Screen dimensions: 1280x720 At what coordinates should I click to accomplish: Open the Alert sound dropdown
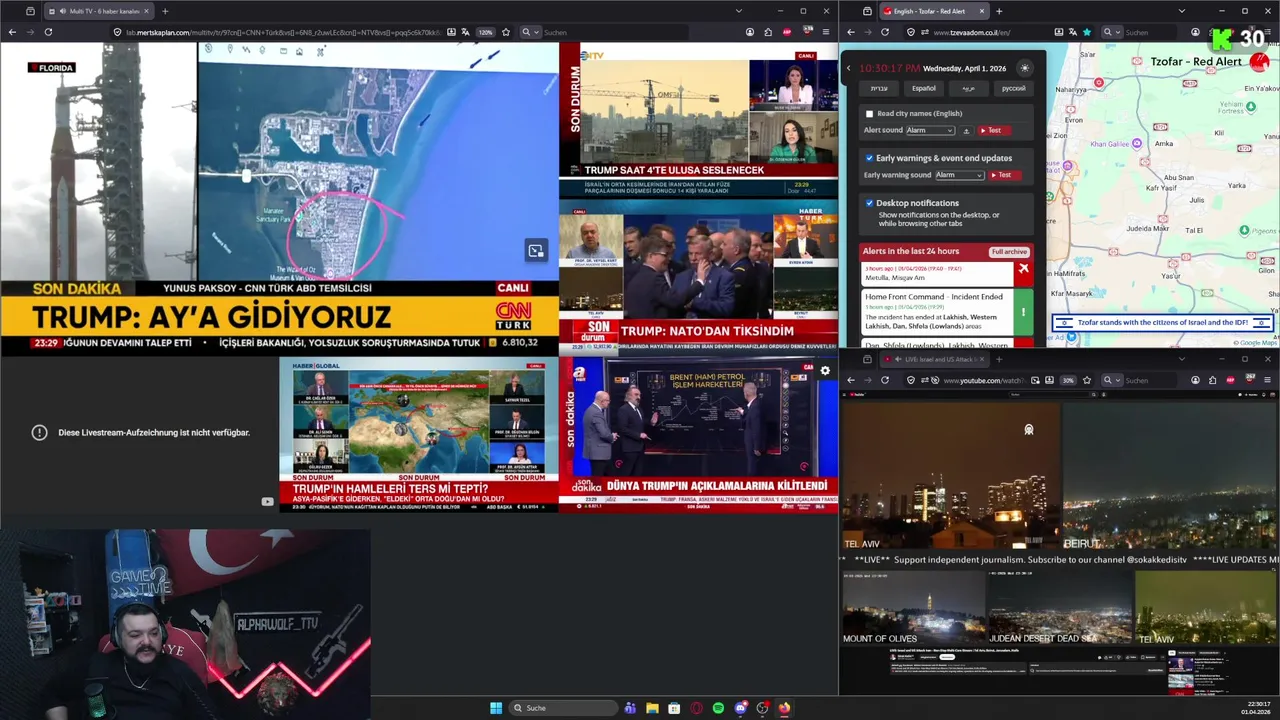pos(930,130)
